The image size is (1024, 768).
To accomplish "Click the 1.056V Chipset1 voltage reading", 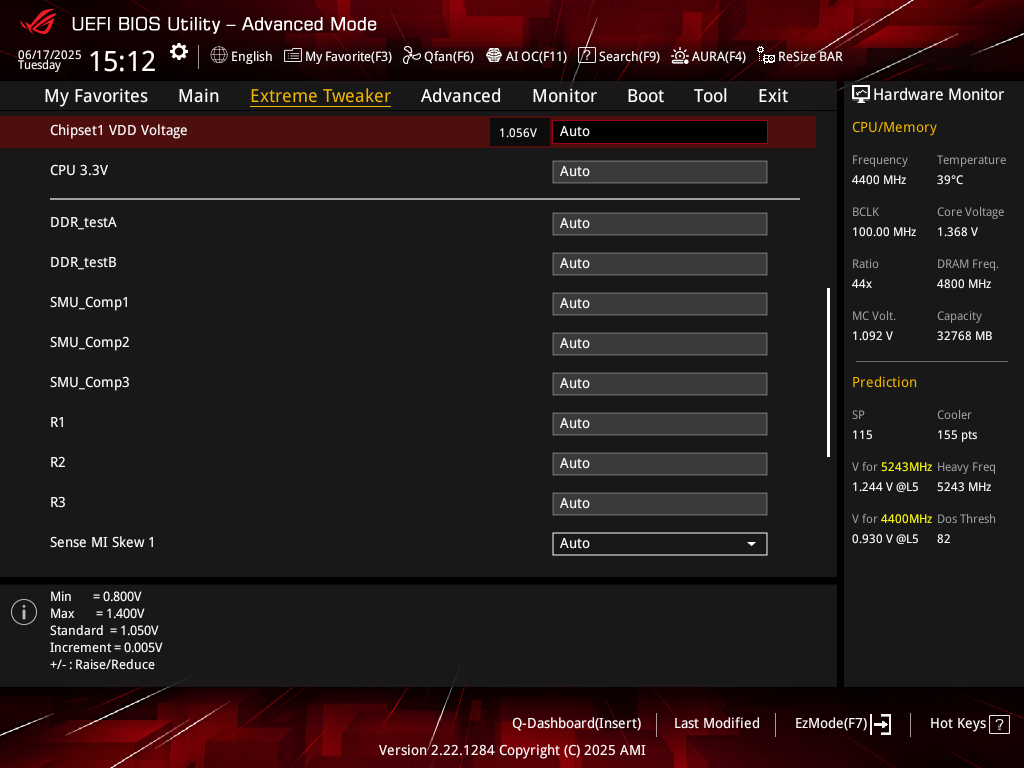I will pyautogui.click(x=518, y=133).
